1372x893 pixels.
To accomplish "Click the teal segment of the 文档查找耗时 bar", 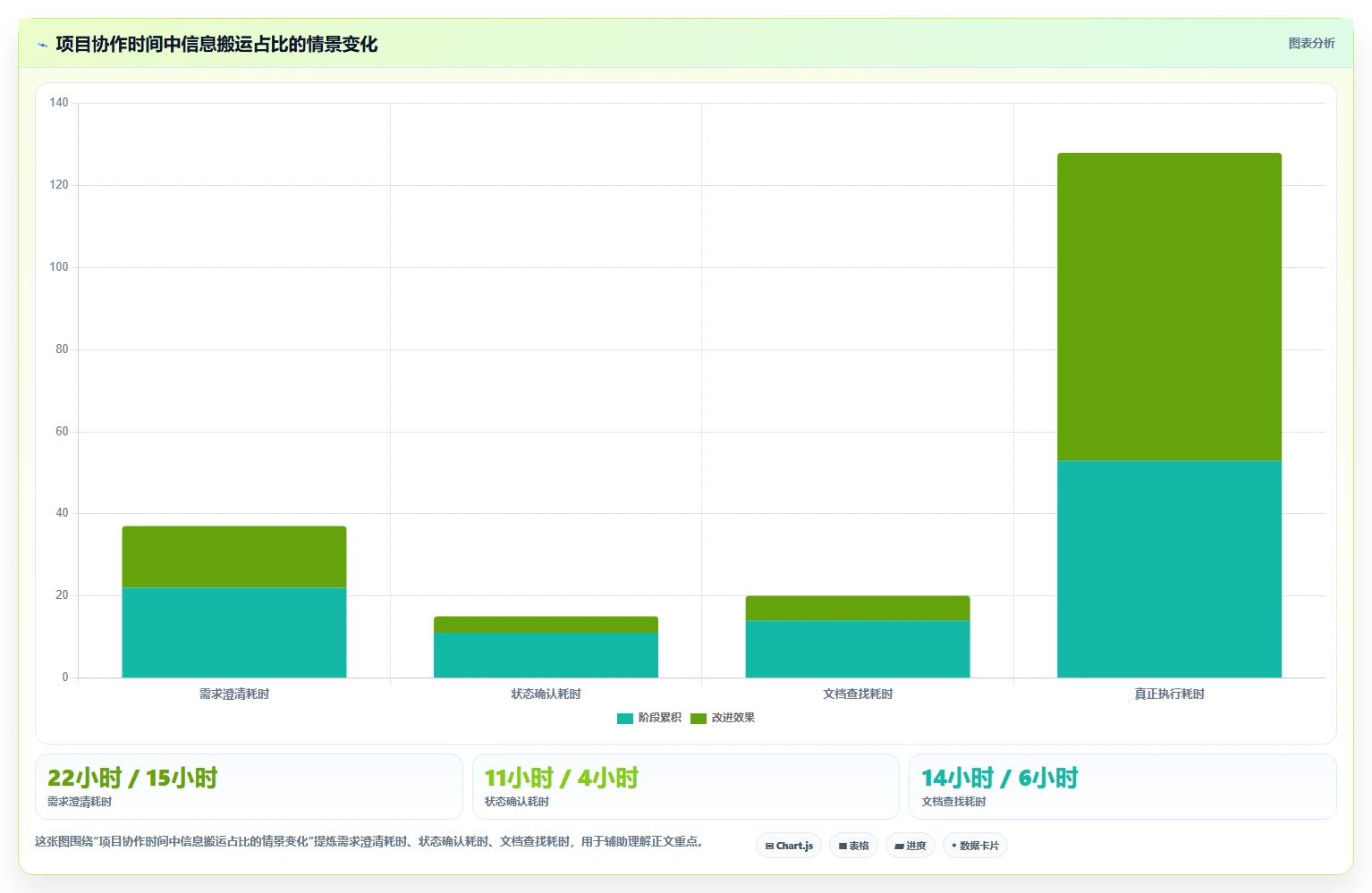I will 858,649.
